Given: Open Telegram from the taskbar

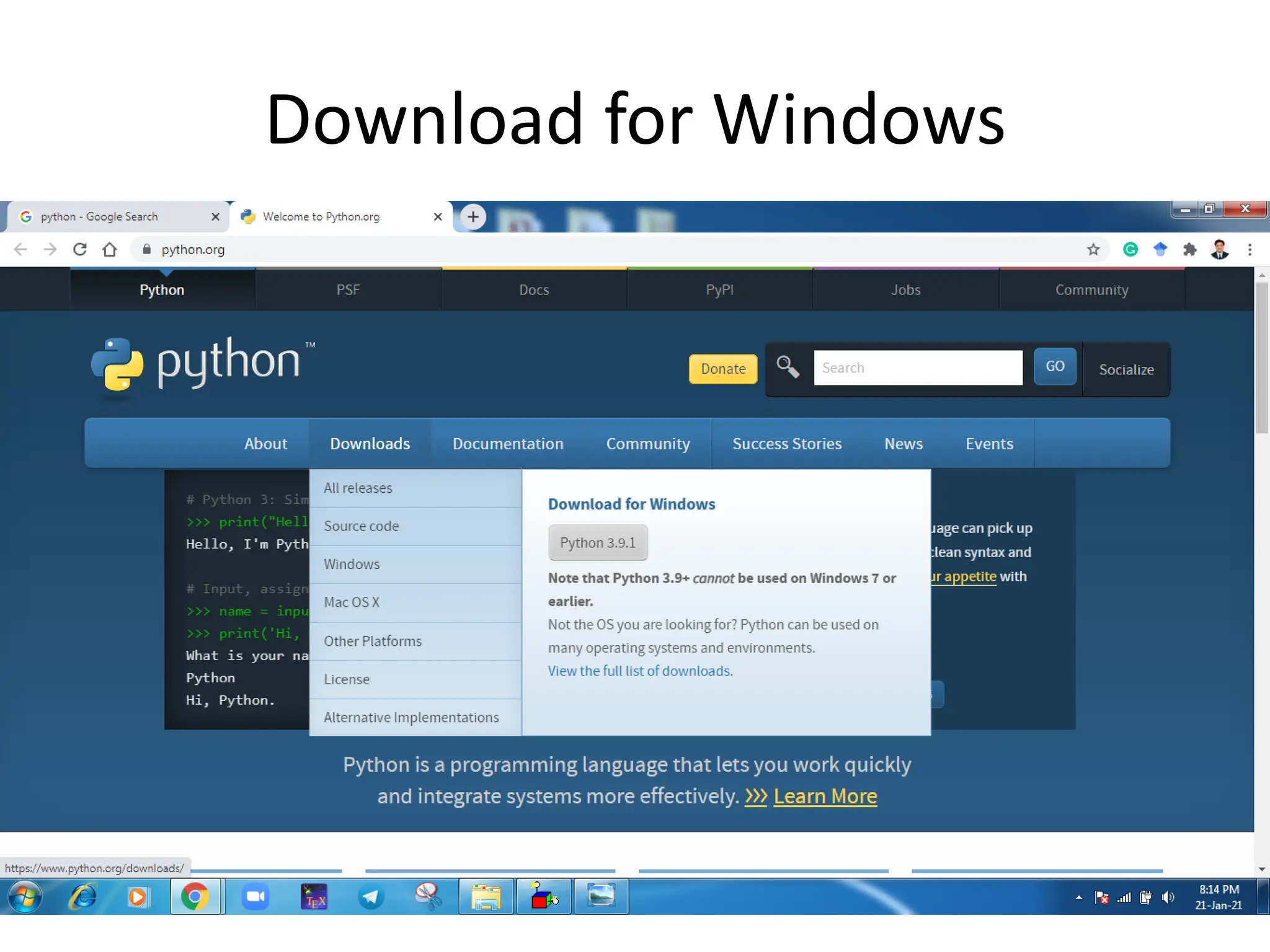Looking at the screenshot, I should (x=371, y=897).
